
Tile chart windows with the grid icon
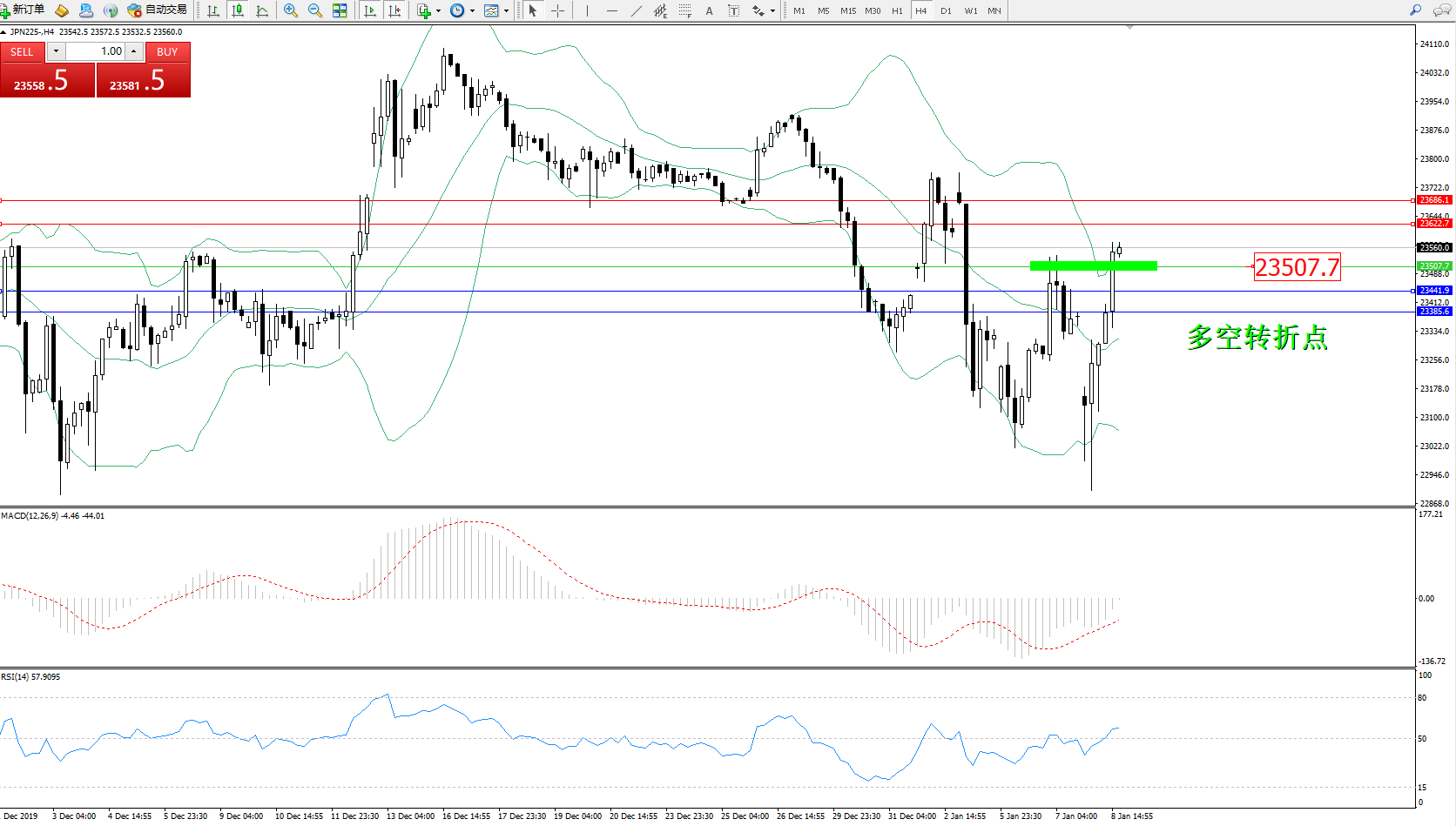tap(340, 10)
